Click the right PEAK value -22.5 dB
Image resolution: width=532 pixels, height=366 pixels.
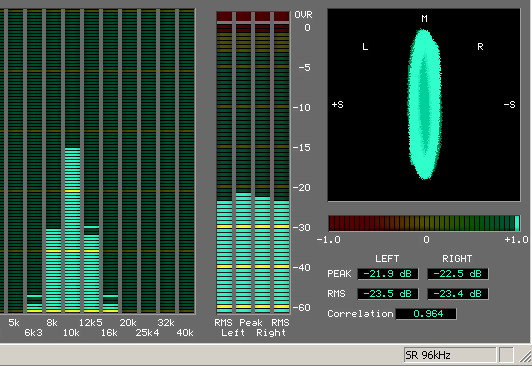[458, 274]
